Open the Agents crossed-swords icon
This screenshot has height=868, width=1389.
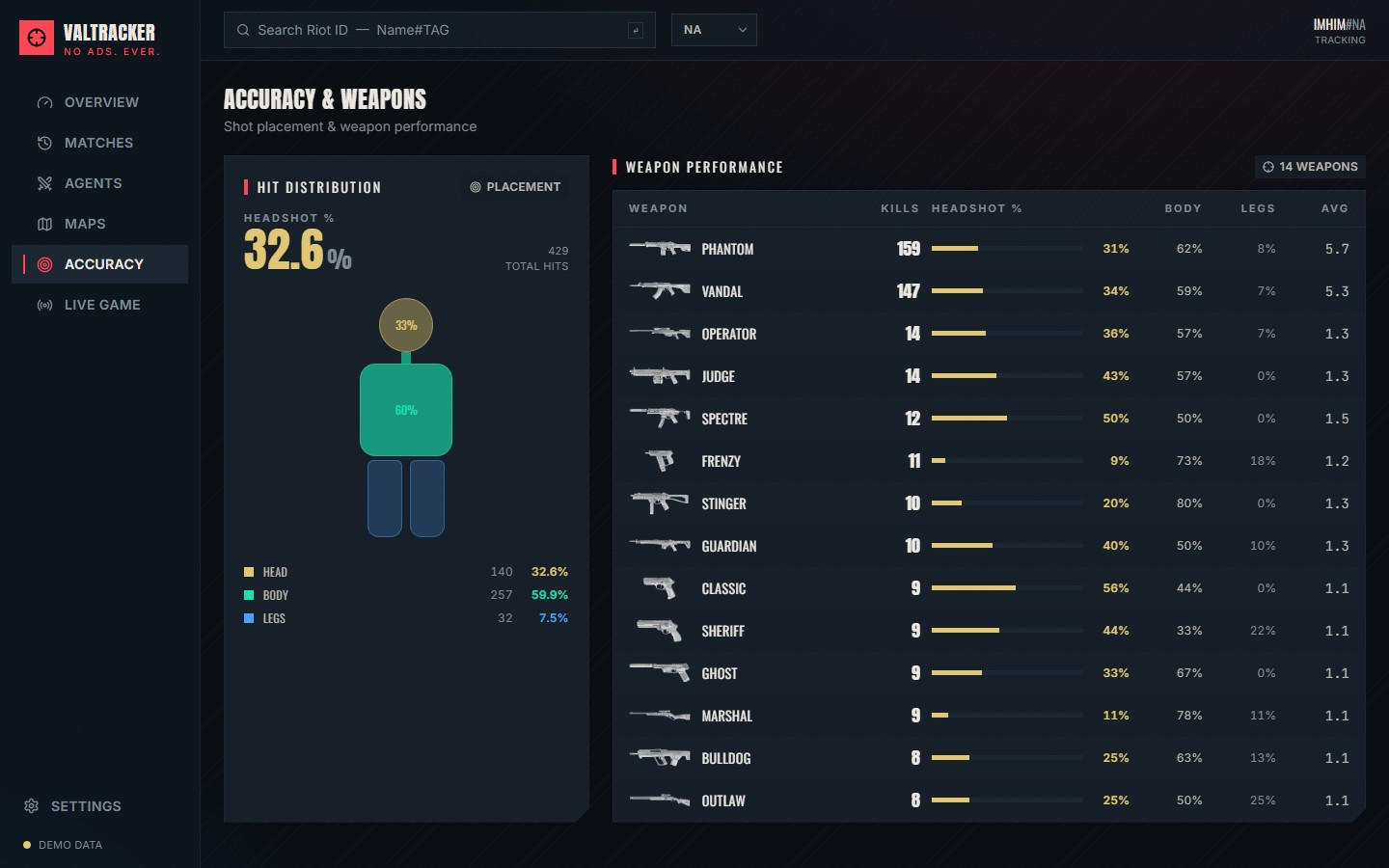[44, 183]
